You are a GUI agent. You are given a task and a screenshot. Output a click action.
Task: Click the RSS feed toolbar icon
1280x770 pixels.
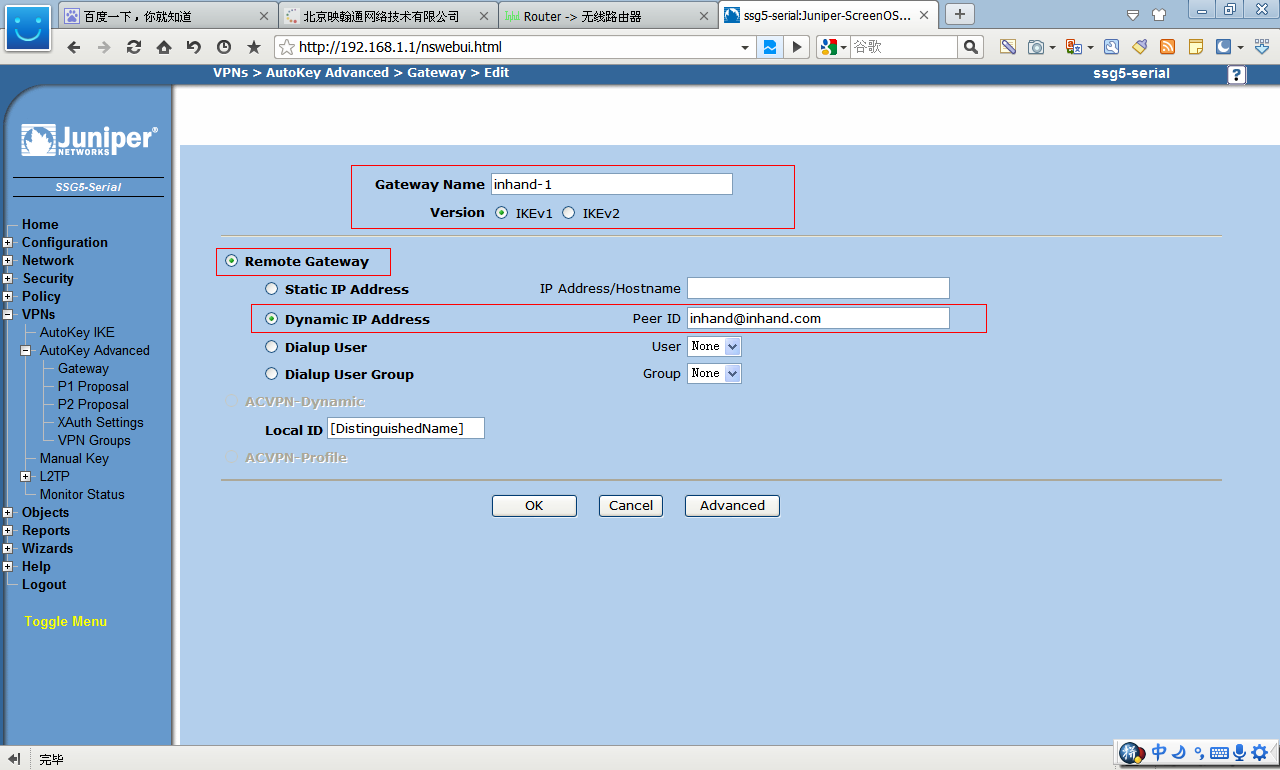1167,47
